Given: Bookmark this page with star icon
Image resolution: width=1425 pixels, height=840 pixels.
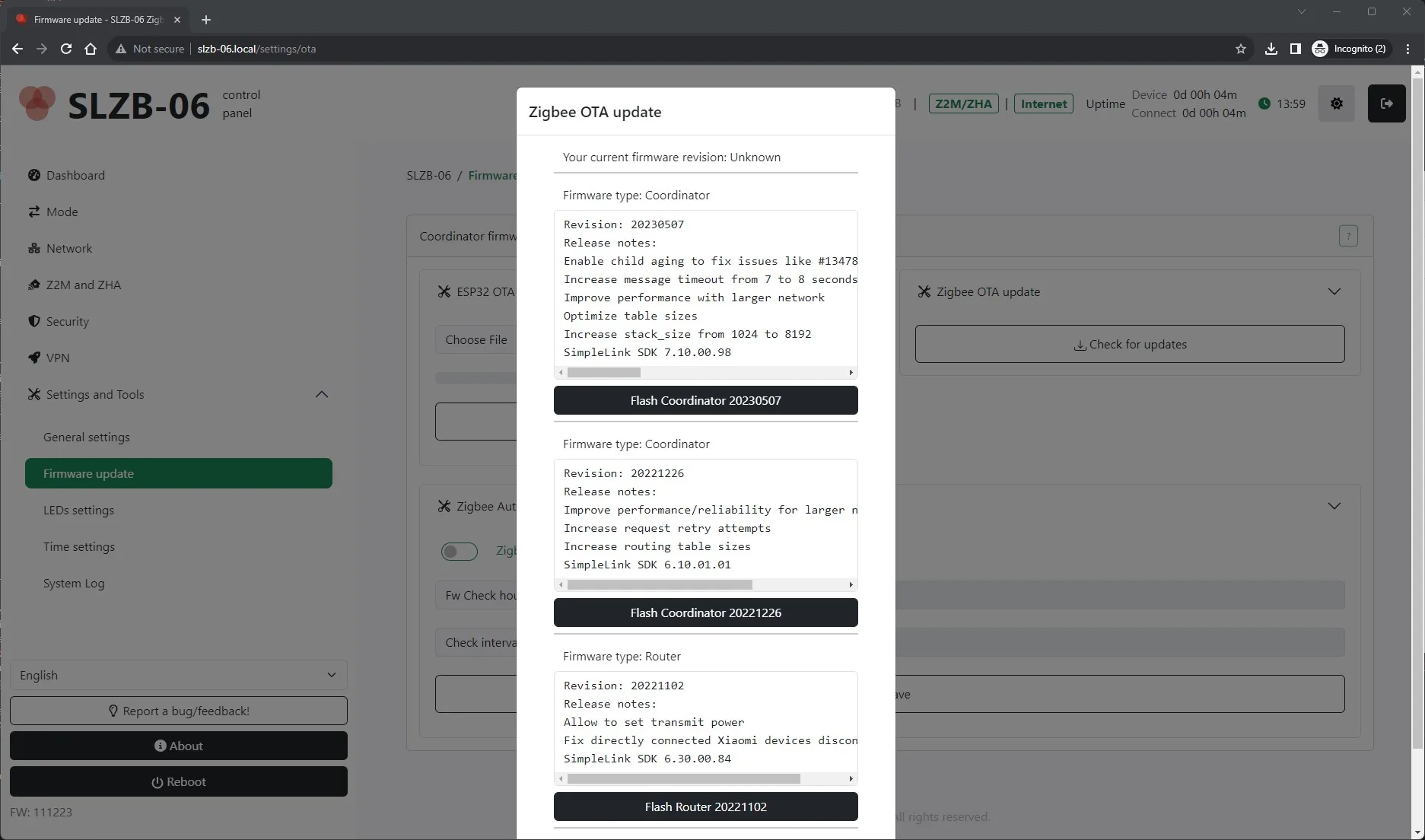Looking at the screenshot, I should click(1241, 49).
